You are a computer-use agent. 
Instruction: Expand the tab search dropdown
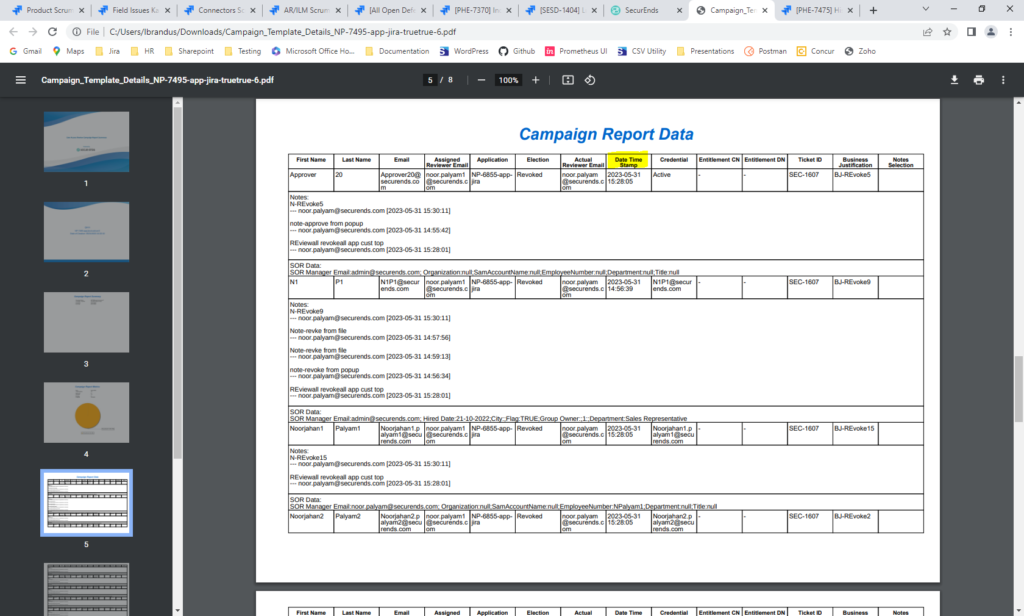coord(925,10)
